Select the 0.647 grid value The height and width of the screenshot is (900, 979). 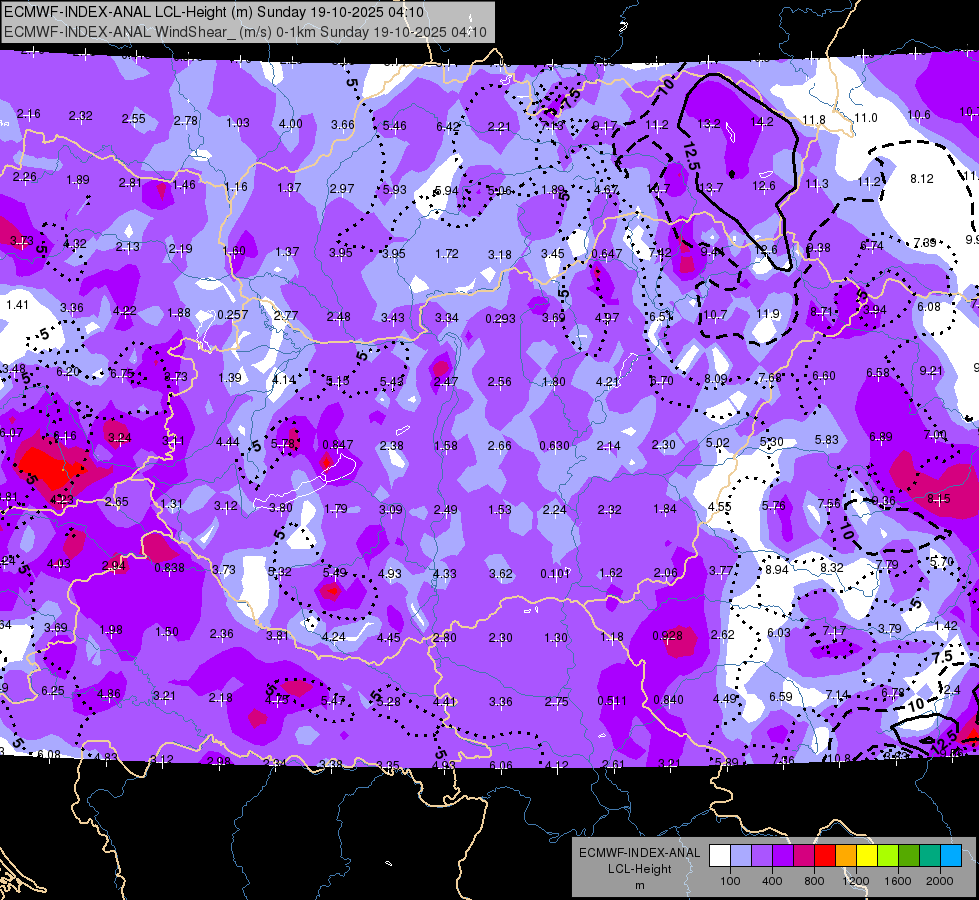pyautogui.click(x=606, y=253)
